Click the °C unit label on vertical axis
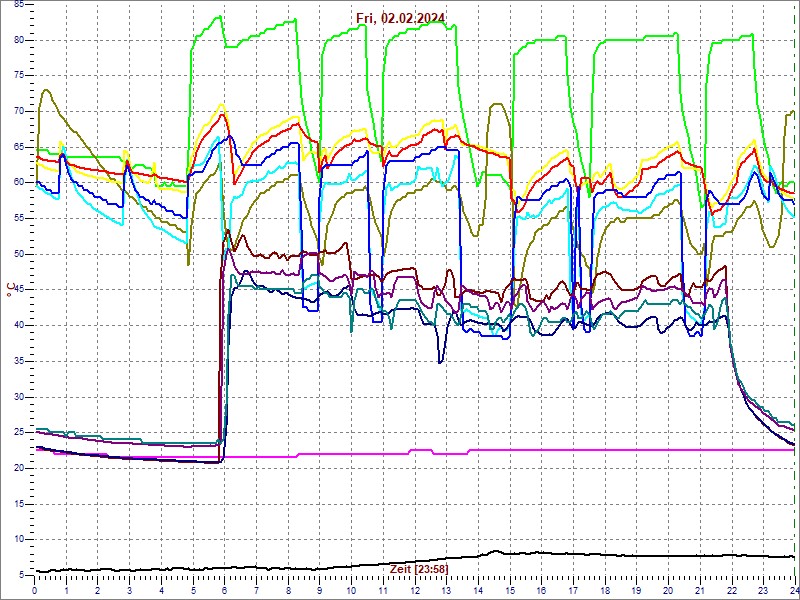 [10, 291]
